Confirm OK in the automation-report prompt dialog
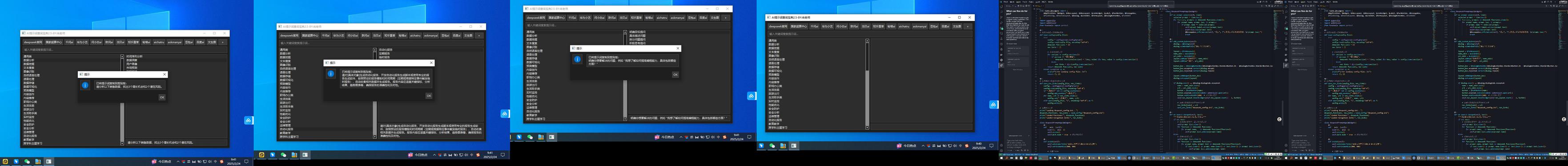Viewport: 1568px width, 166px height. pyautogui.click(x=429, y=96)
